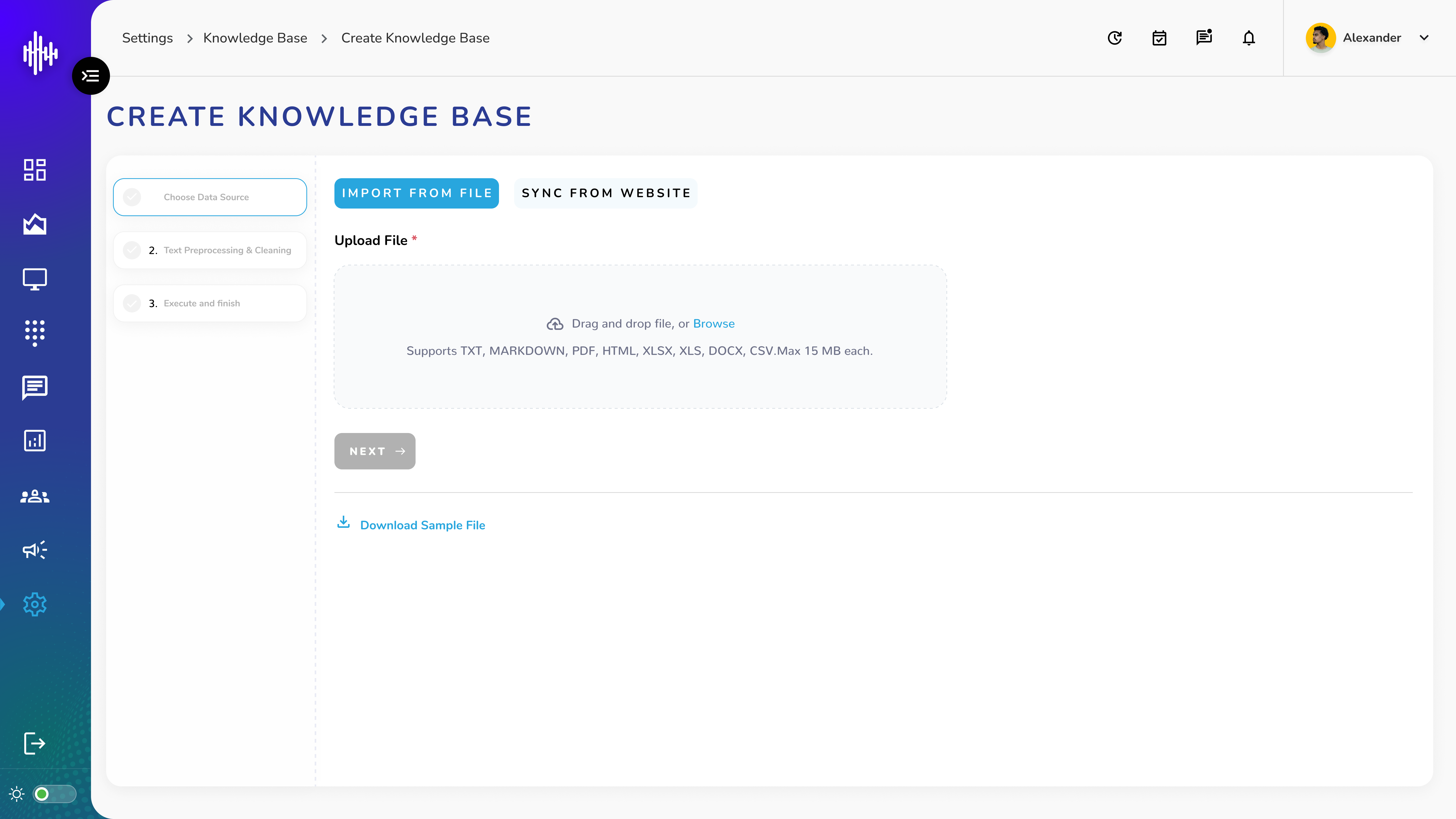Viewport: 1456px width, 819px height.
Task: Select the Choose Data Source step
Action: point(210,197)
